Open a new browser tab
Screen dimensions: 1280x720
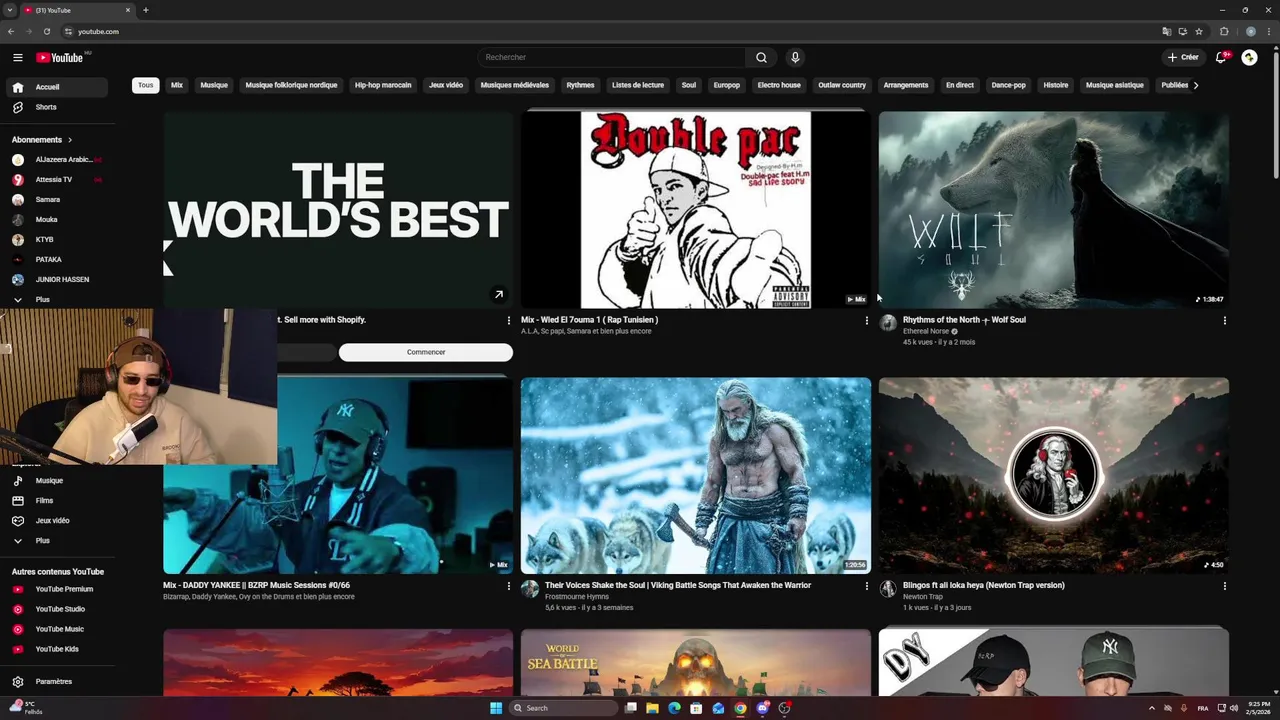146,10
